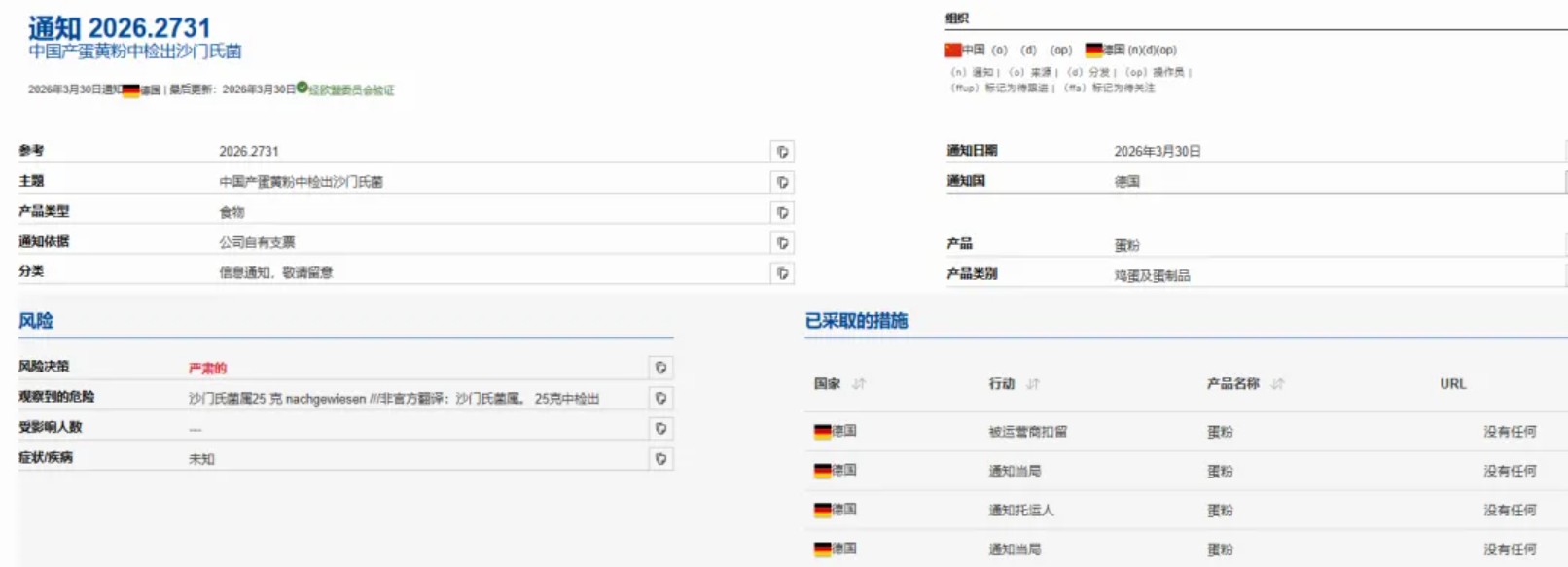Copy the 分类 row value with its icon
This screenshot has width=1568, height=567.
[x=782, y=273]
